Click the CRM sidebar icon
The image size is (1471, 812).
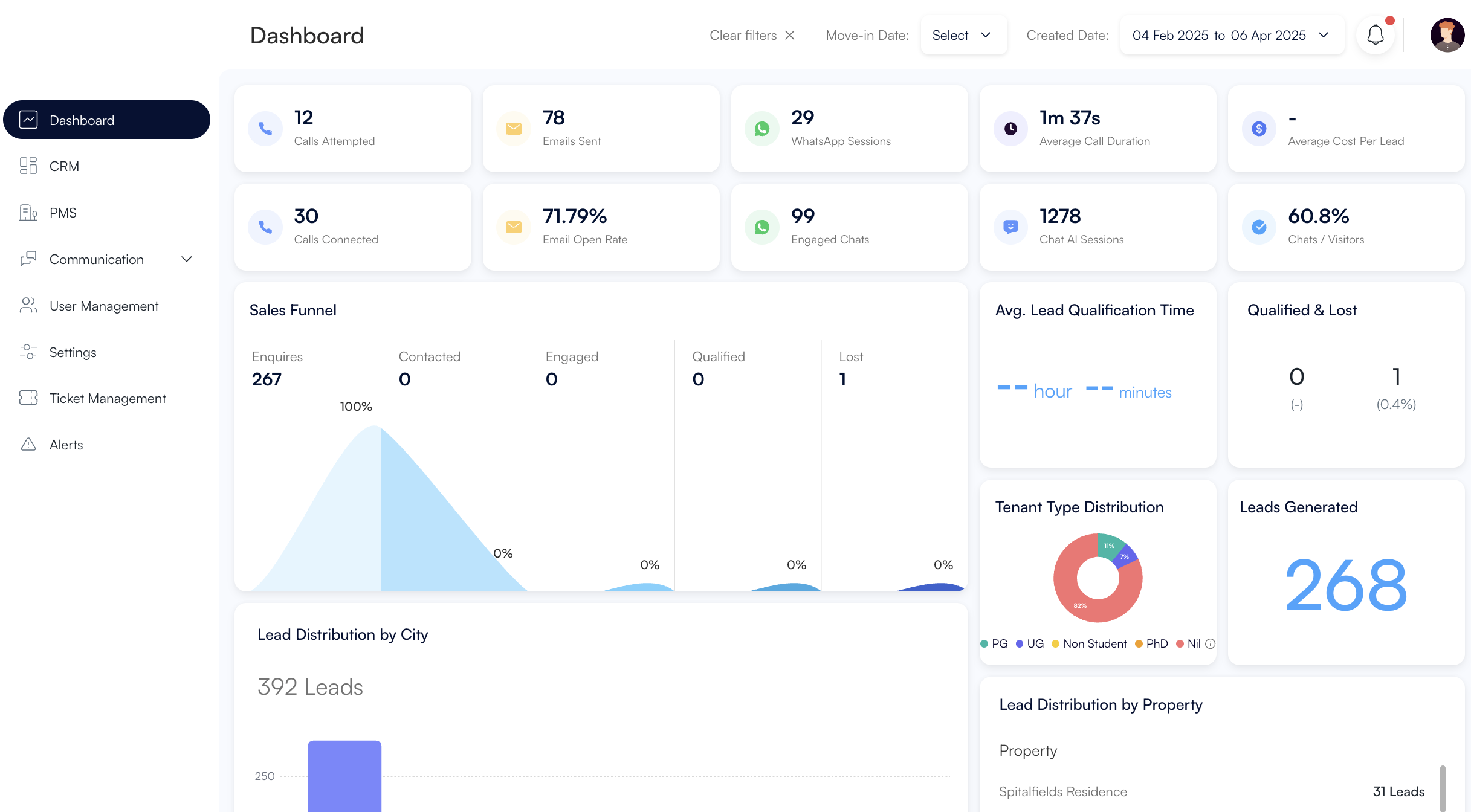click(x=28, y=166)
